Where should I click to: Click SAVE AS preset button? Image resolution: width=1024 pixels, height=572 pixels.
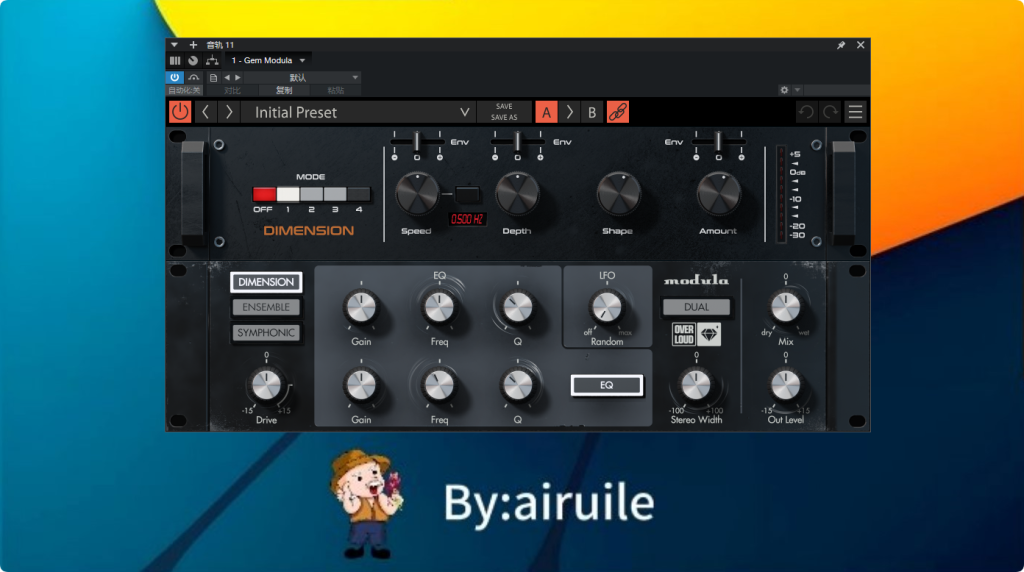pos(504,118)
